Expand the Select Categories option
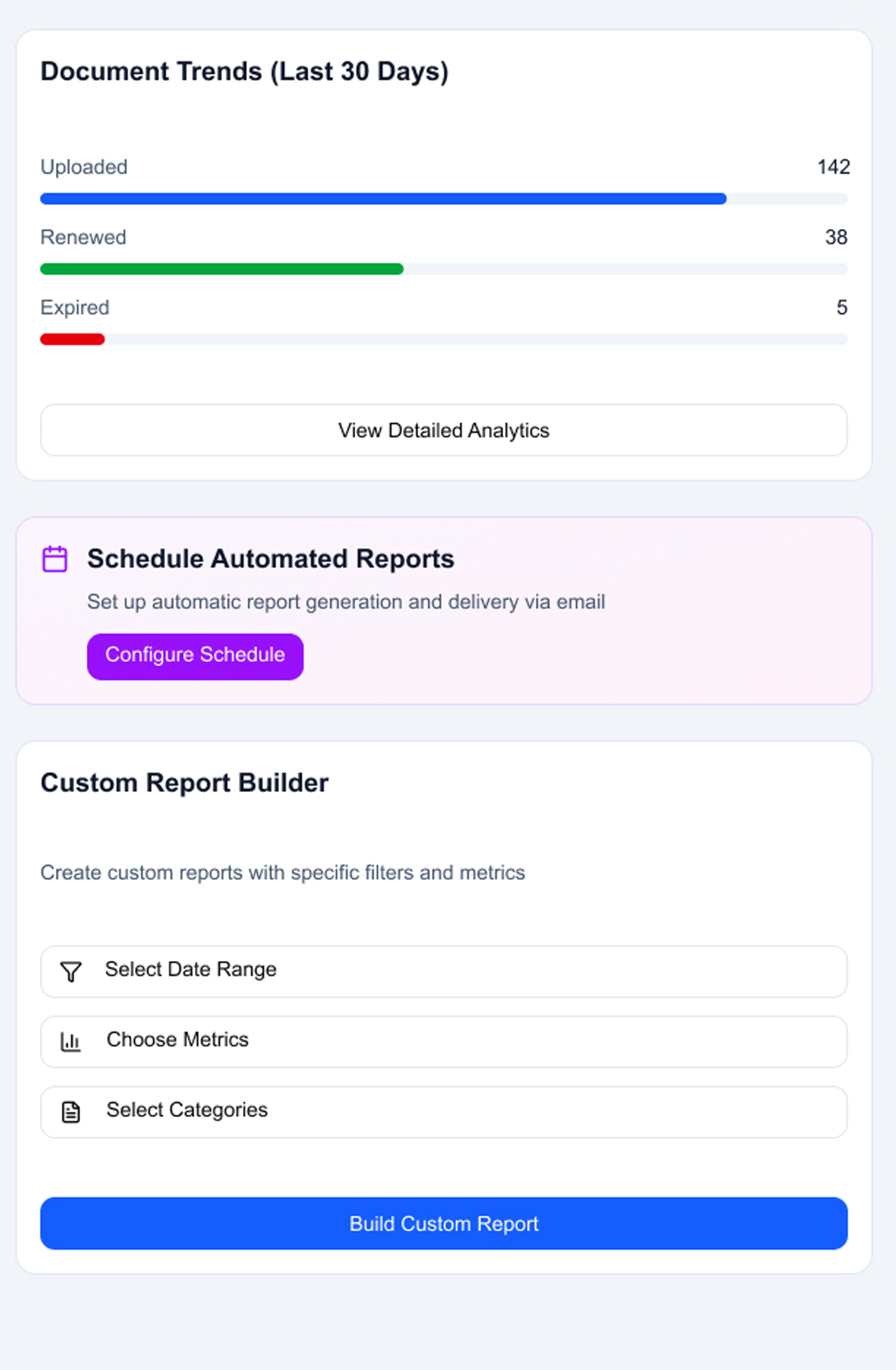This screenshot has width=896, height=1370. tap(443, 1112)
